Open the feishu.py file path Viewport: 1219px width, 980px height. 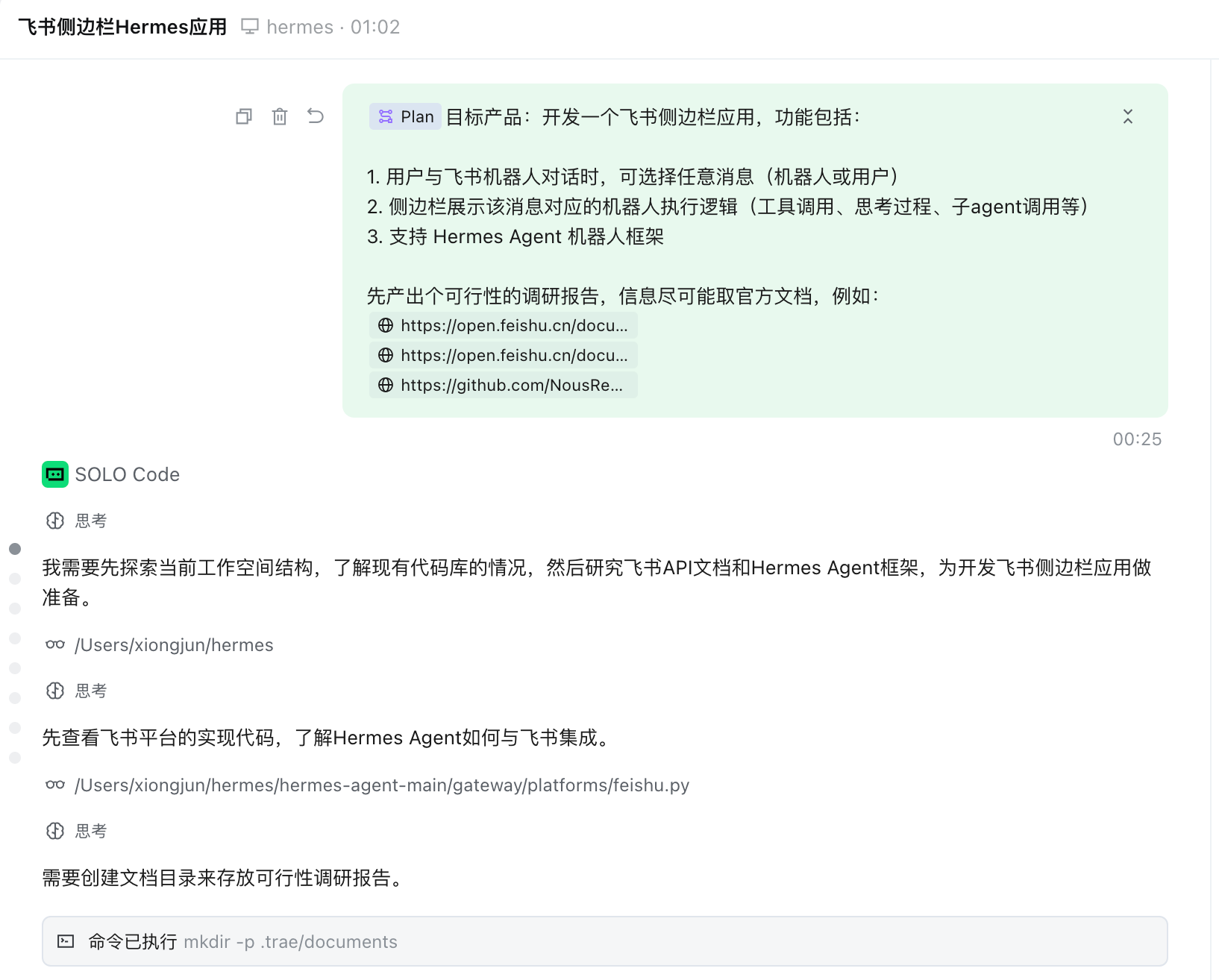coord(381,785)
